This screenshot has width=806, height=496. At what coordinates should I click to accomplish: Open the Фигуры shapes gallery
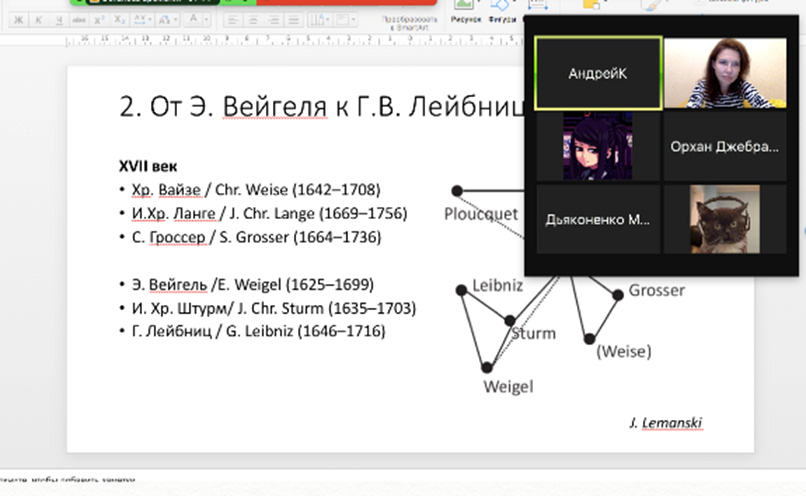(499, 12)
